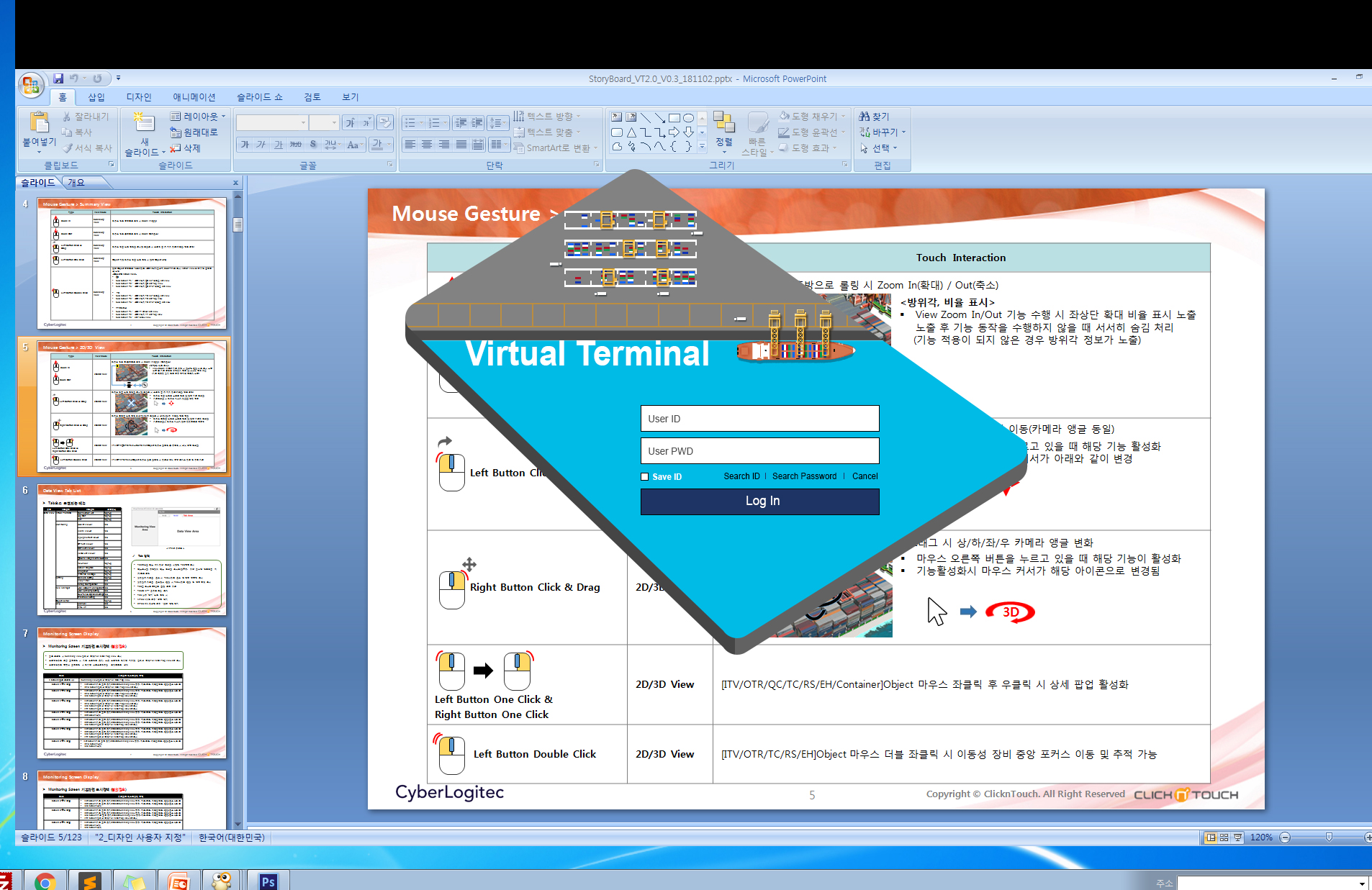Open the Insert (삽입) ribbon tab
Image resolution: width=1372 pixels, height=890 pixels.
pyautogui.click(x=96, y=97)
